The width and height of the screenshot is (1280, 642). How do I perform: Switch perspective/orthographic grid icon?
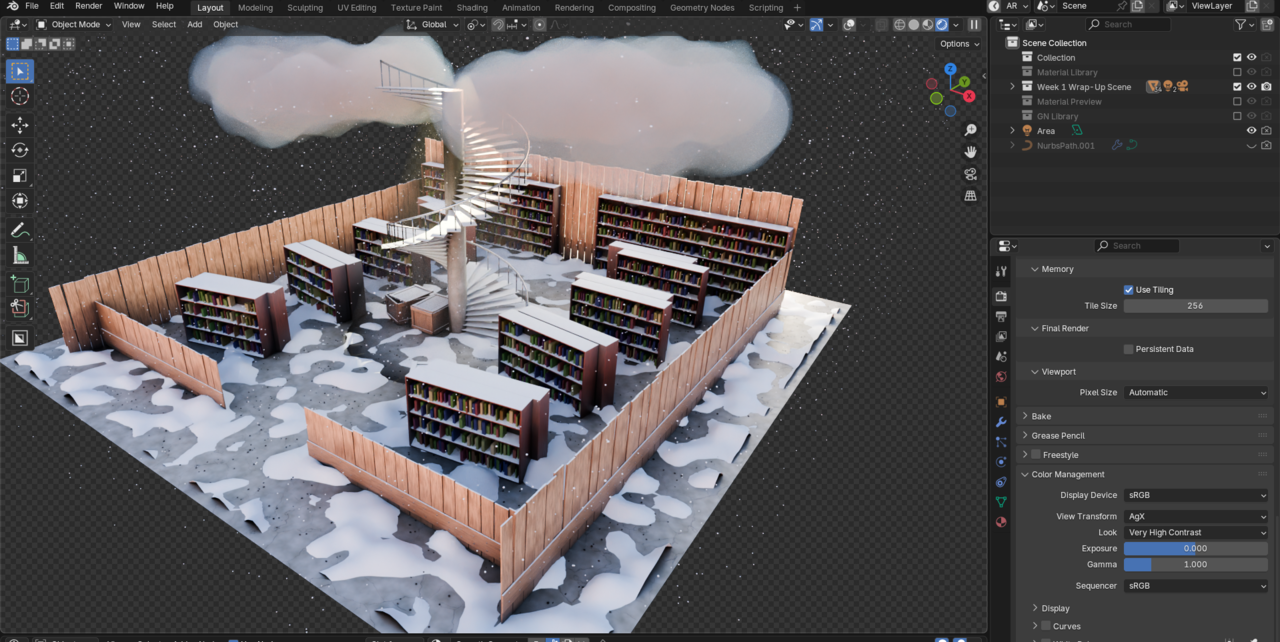tap(970, 196)
